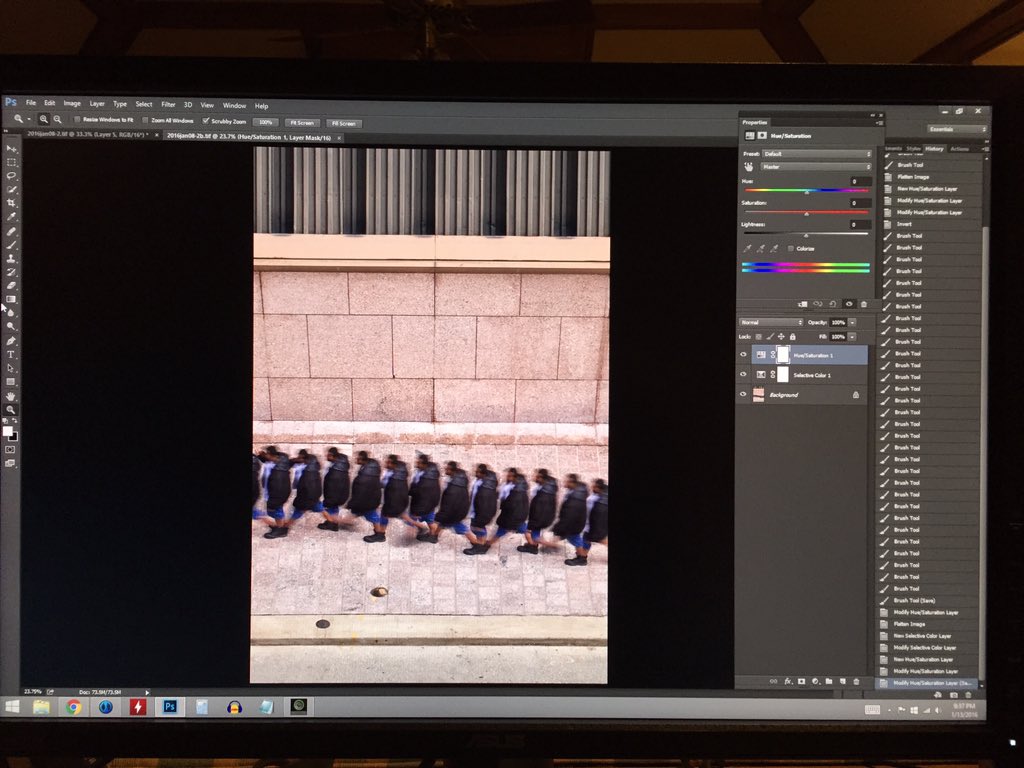Click the Saturation slider handle
This screenshot has width=1024, height=768.
click(x=807, y=214)
